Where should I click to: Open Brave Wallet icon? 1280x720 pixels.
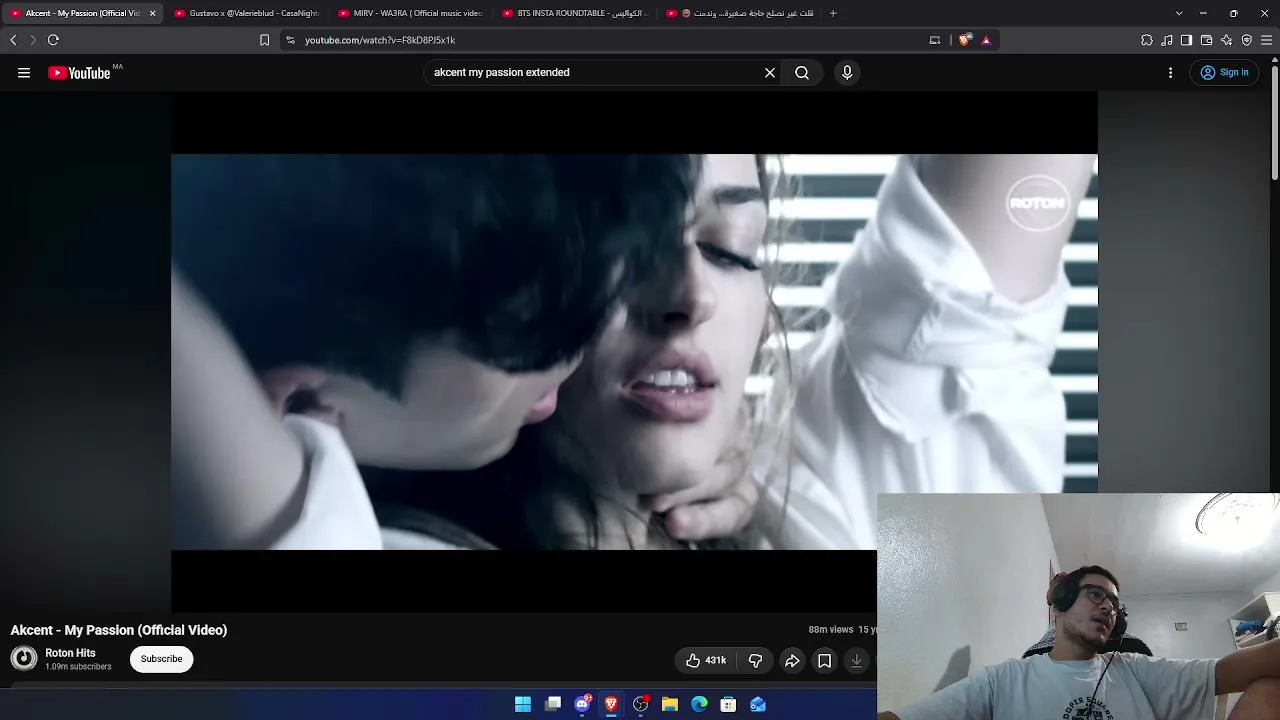click(1207, 40)
